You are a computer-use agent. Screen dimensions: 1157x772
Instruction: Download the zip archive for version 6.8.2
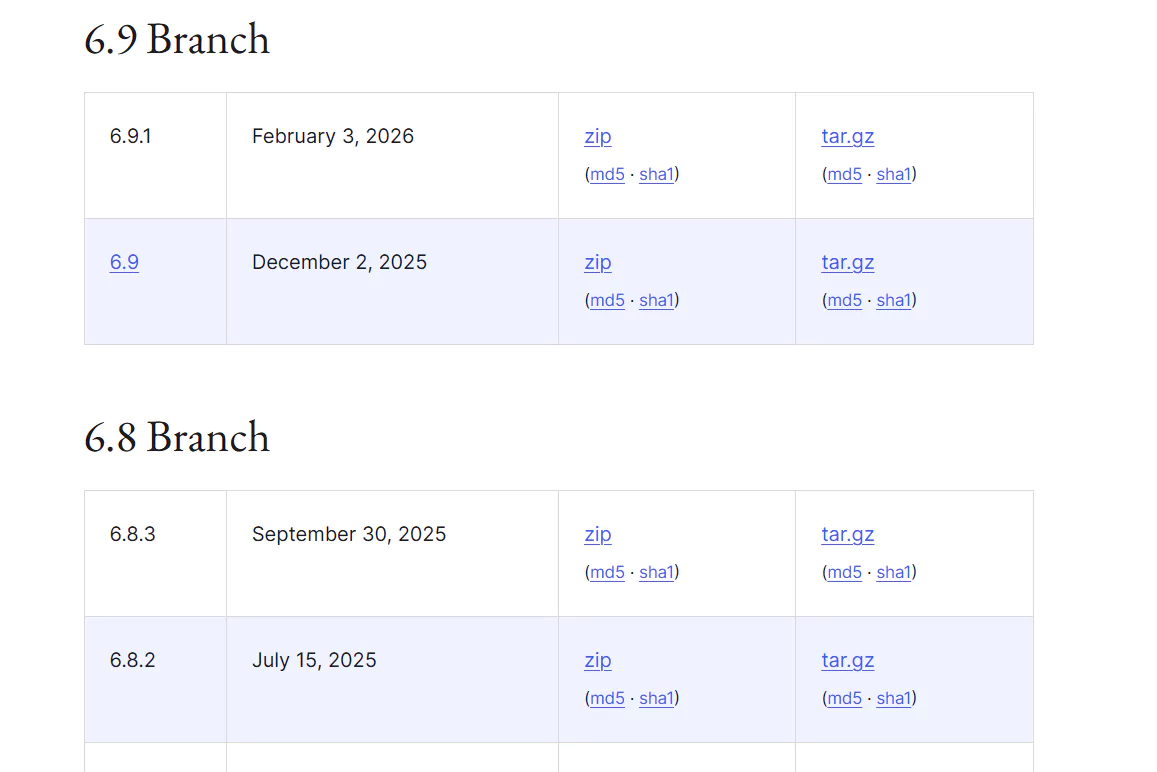(597, 660)
